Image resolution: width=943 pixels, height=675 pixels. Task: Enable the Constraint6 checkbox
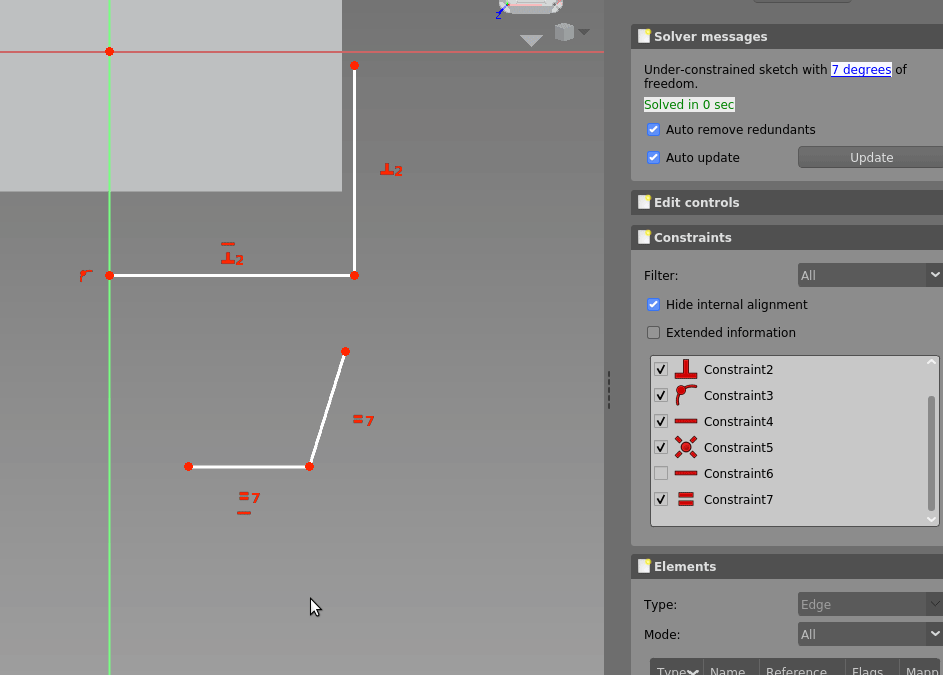click(660, 473)
